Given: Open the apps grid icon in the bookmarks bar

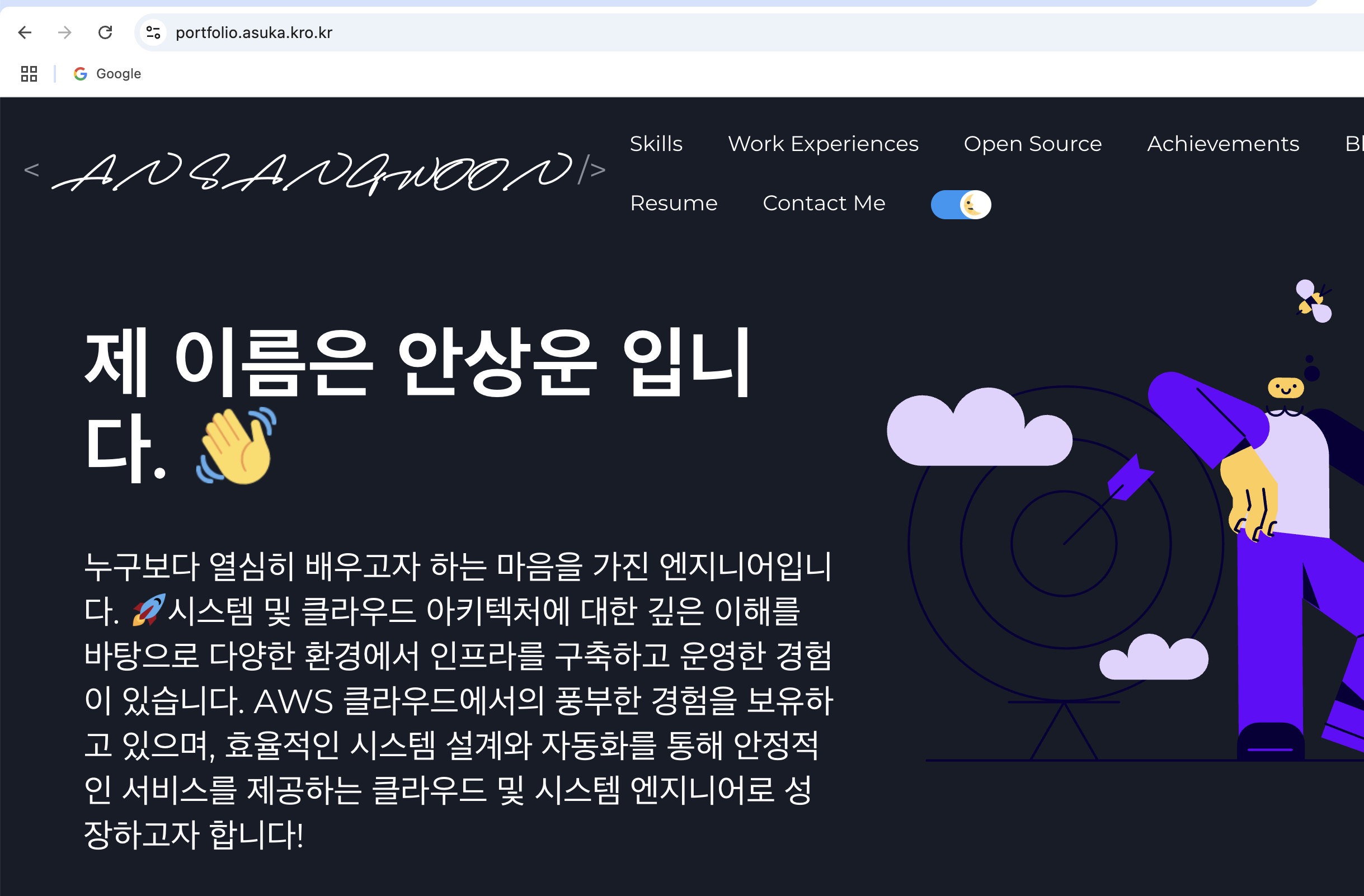Looking at the screenshot, I should pyautogui.click(x=29, y=74).
